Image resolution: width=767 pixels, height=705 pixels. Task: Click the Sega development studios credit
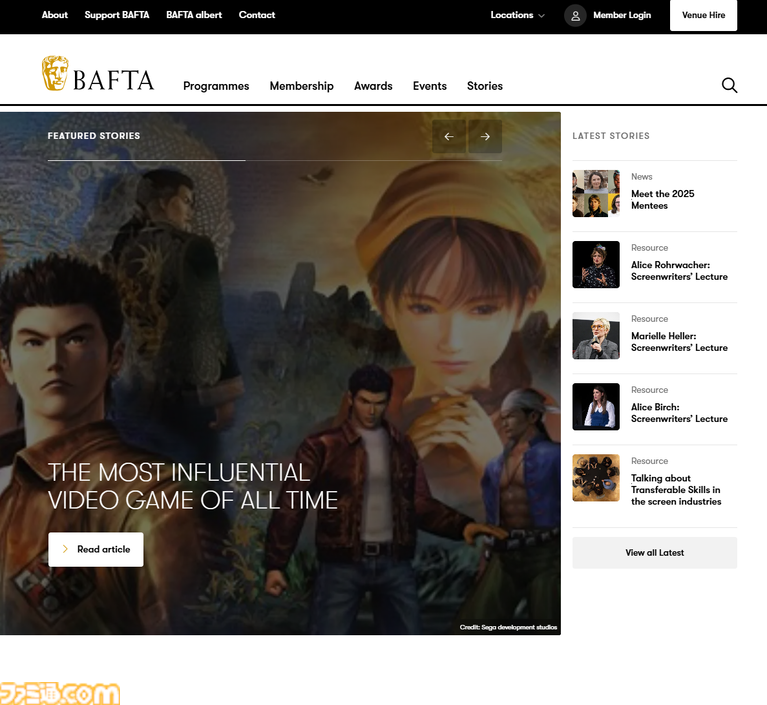click(508, 627)
